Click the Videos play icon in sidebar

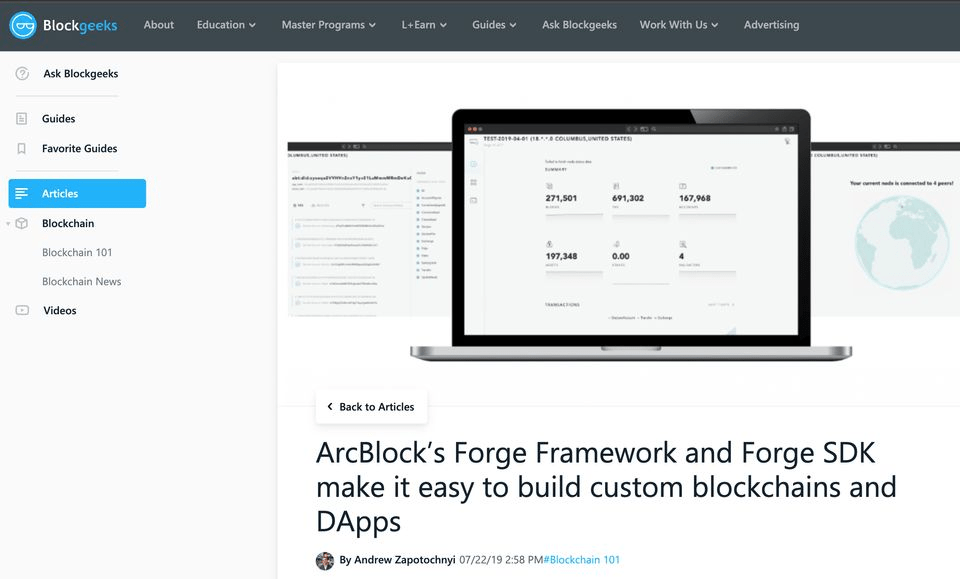22,310
